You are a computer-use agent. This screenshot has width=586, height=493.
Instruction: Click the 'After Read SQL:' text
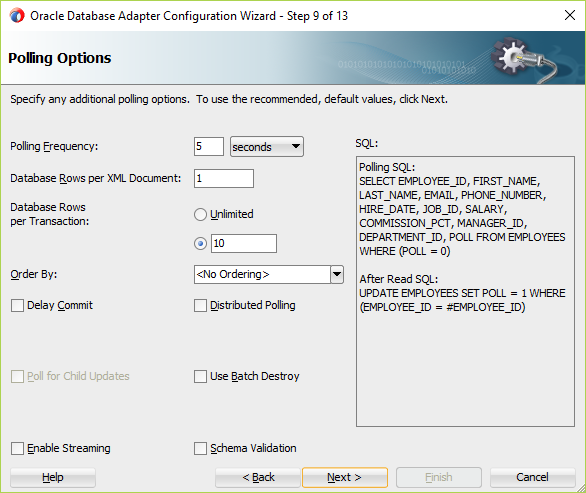click(398, 279)
